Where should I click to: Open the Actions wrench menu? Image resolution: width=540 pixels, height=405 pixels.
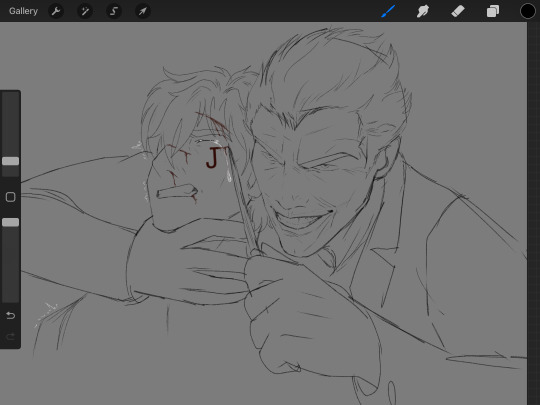pyautogui.click(x=56, y=11)
